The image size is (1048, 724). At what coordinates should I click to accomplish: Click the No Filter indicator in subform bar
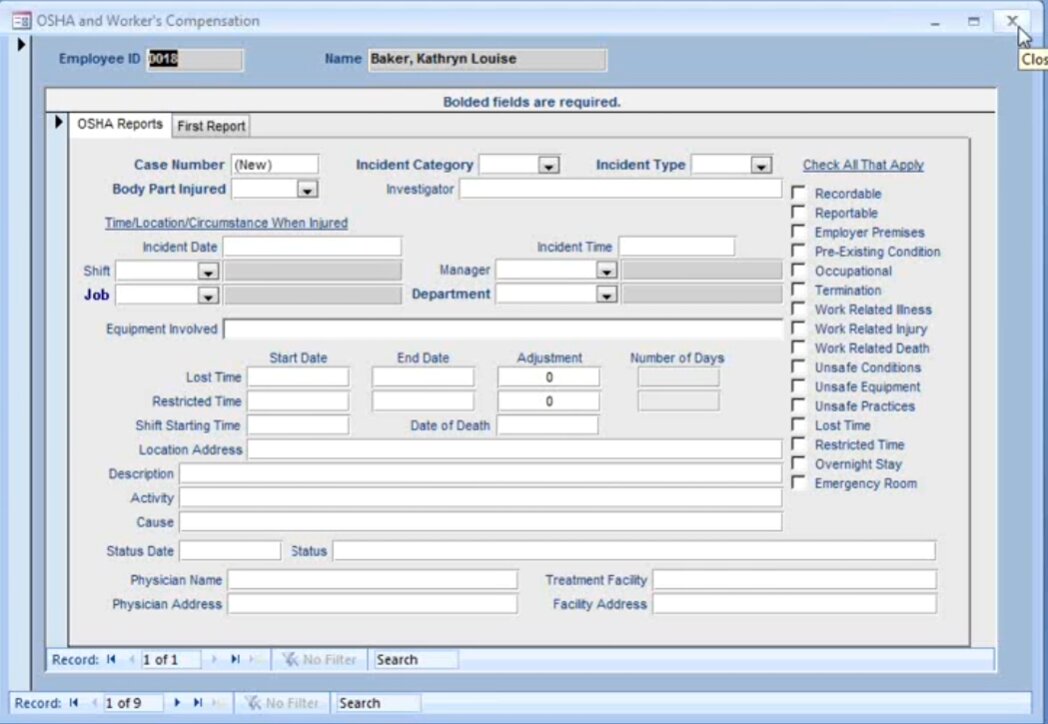pos(320,660)
